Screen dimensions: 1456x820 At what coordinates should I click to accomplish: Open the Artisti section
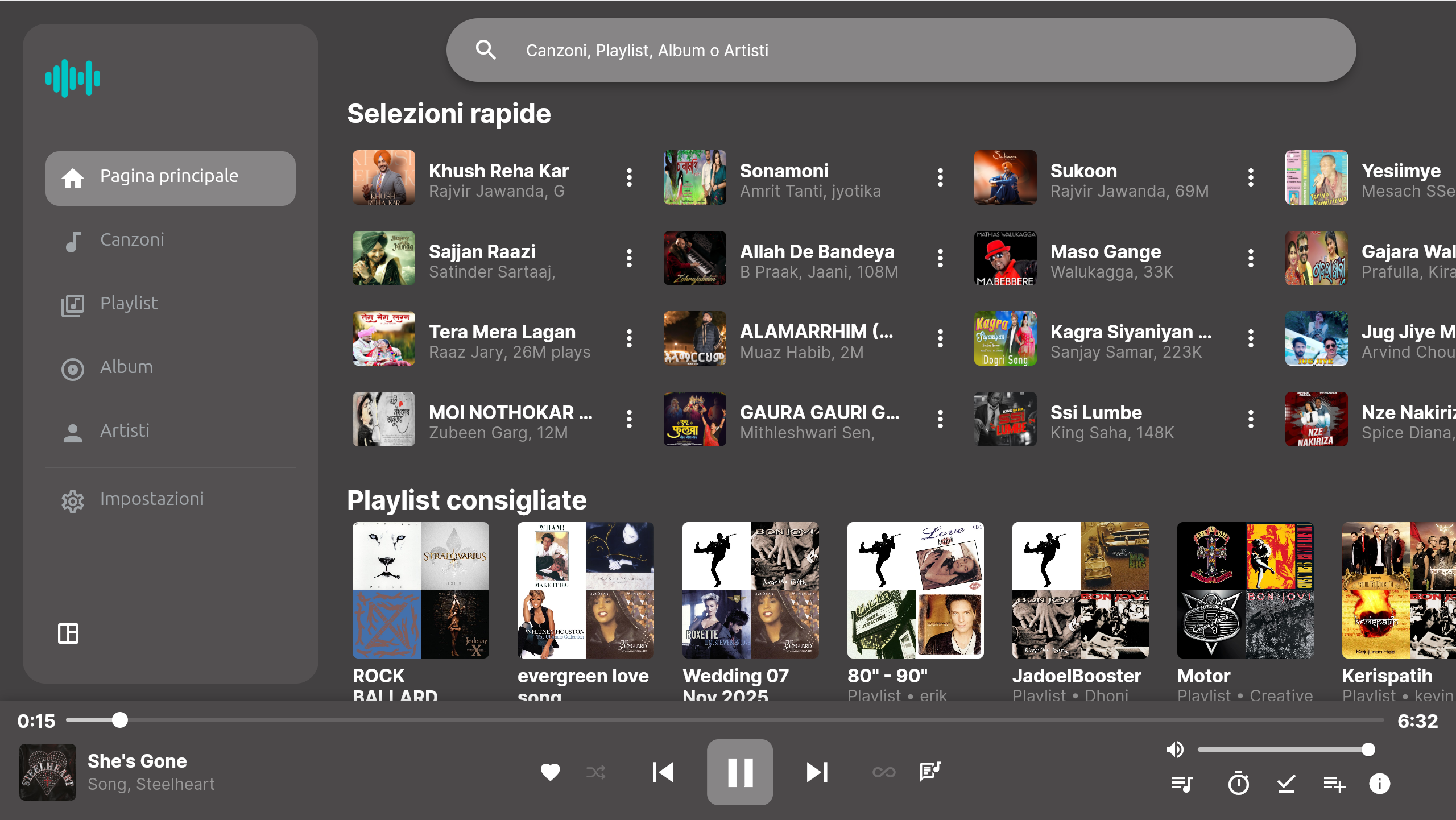pos(124,430)
